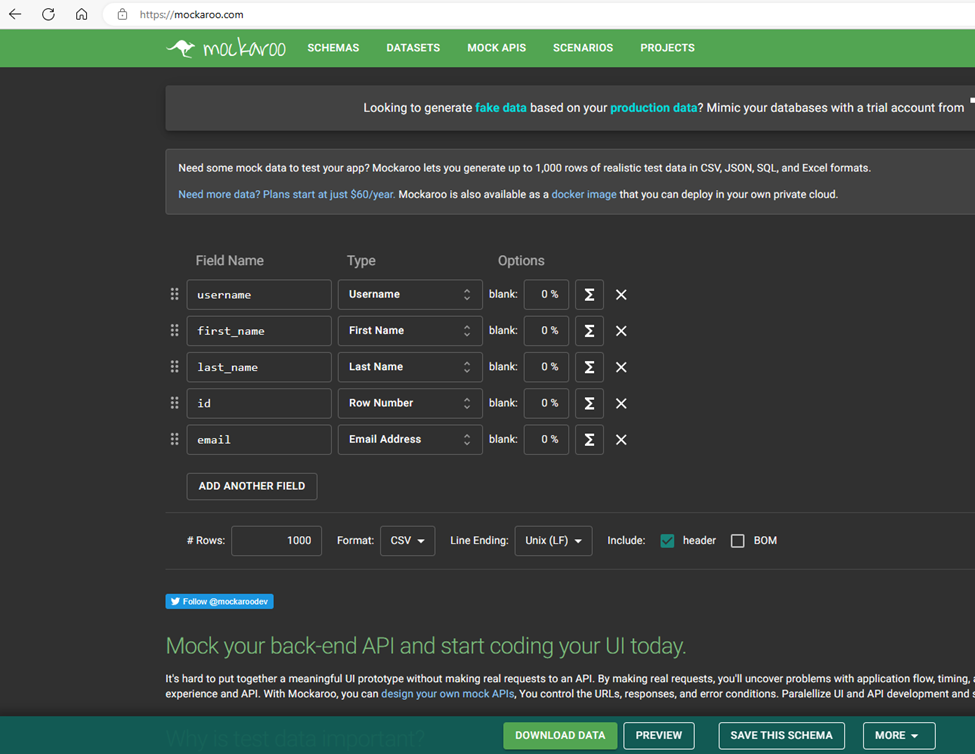Click the email field name input
Viewport: 975px width, 754px height.
point(259,439)
